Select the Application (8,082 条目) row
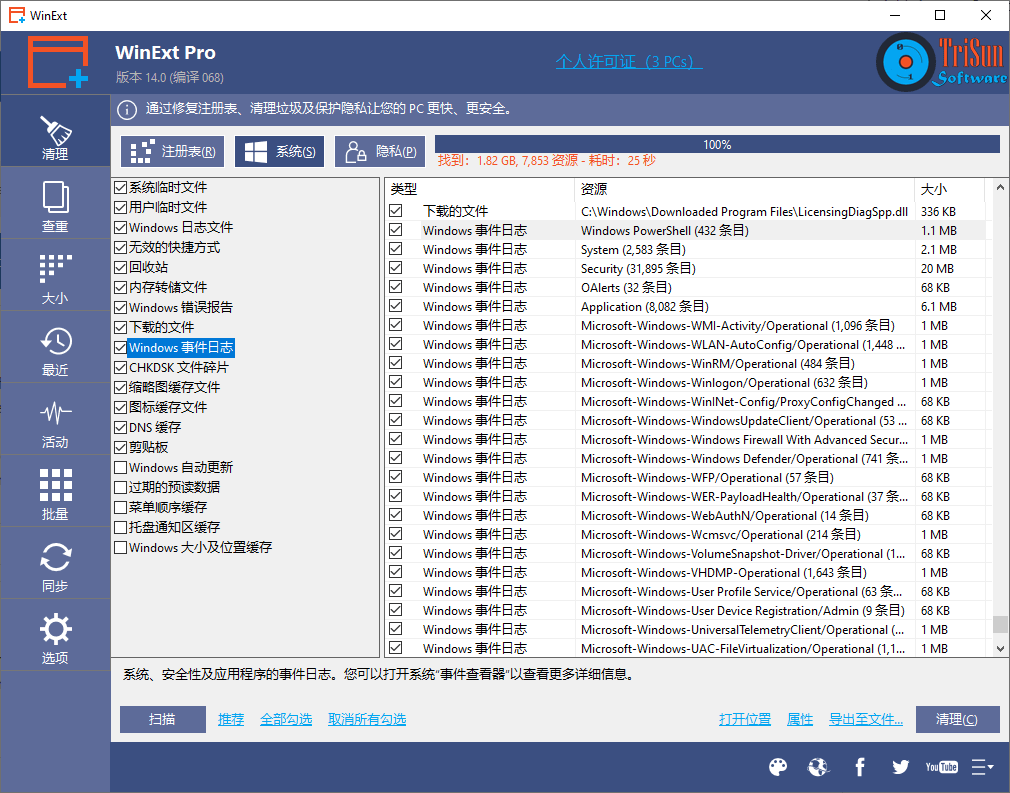 pos(686,306)
